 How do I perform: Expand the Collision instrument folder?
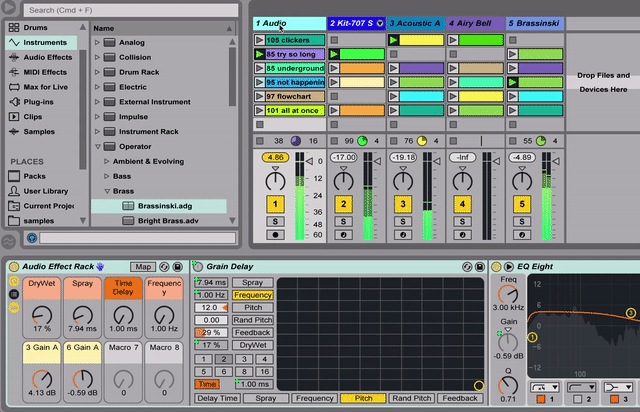tap(97, 57)
